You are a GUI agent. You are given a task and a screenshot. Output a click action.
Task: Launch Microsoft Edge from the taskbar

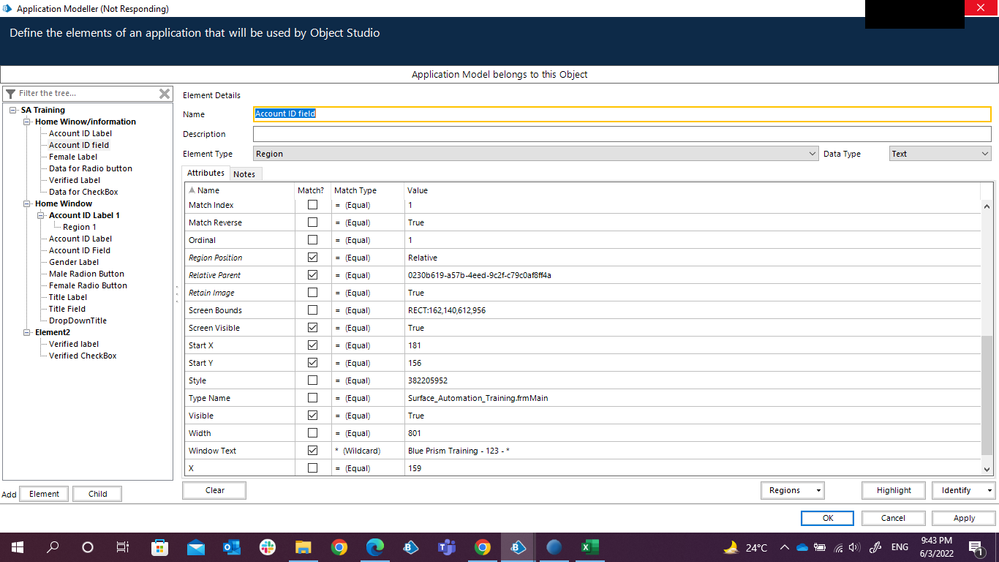(x=375, y=547)
